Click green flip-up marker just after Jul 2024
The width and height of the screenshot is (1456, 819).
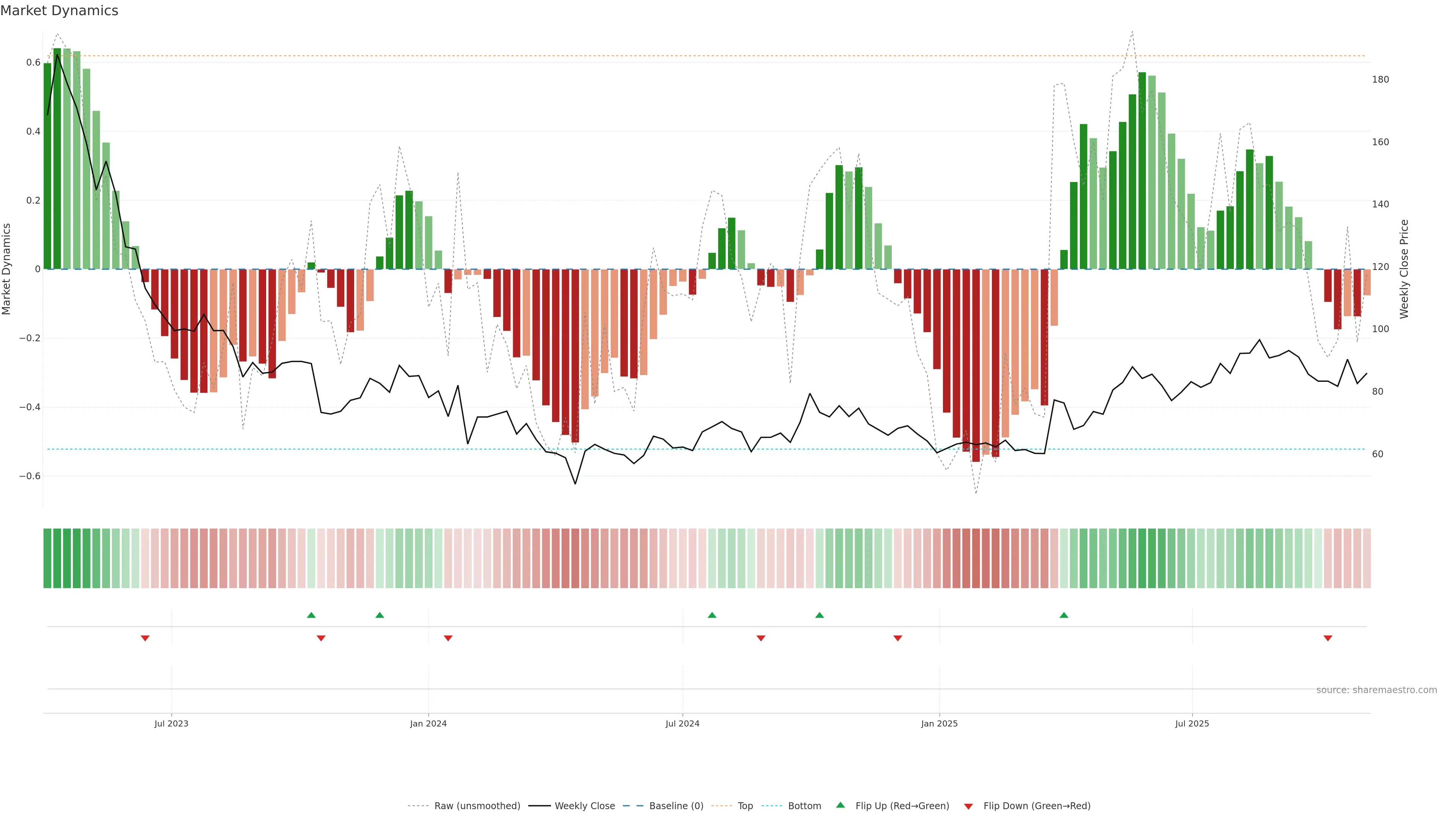712,615
